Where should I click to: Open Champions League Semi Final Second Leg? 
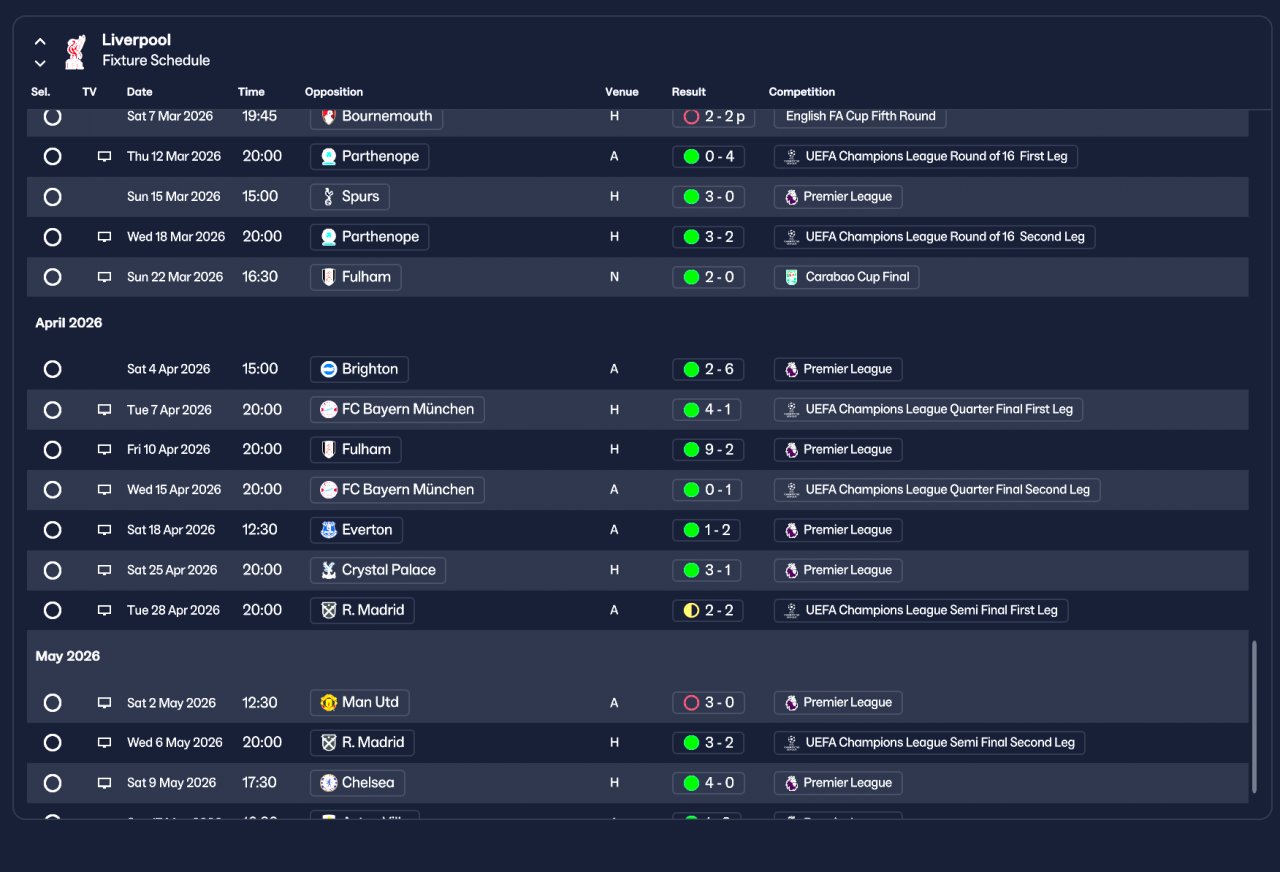[929, 743]
